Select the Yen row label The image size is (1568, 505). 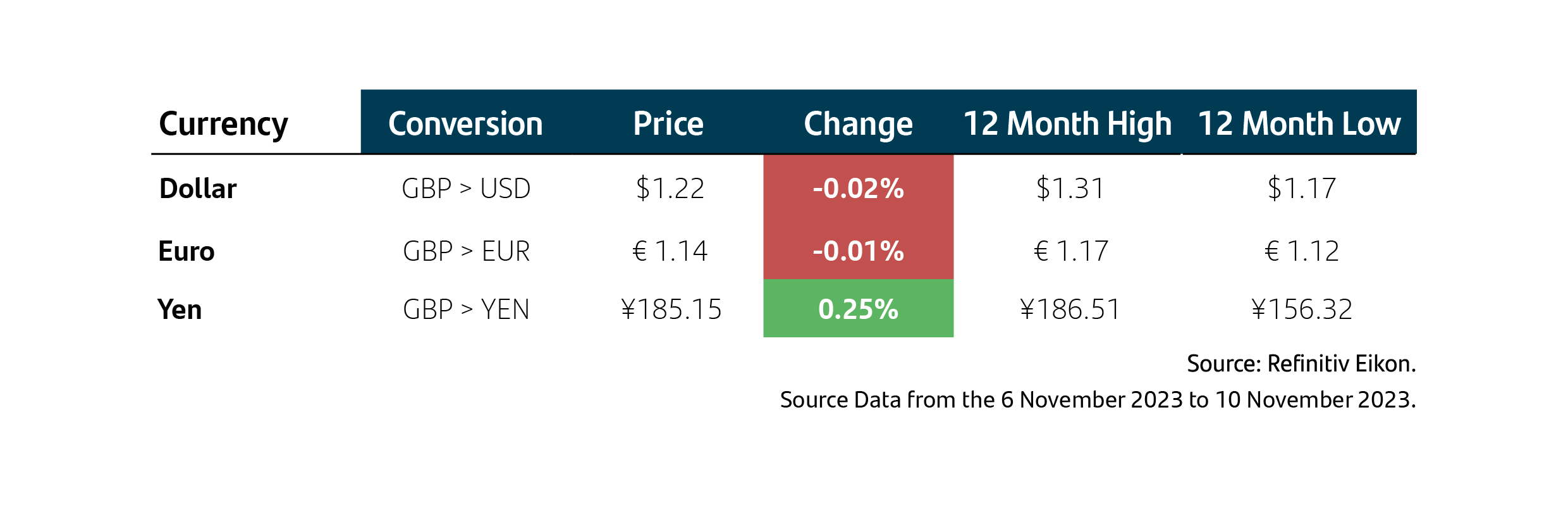(180, 309)
